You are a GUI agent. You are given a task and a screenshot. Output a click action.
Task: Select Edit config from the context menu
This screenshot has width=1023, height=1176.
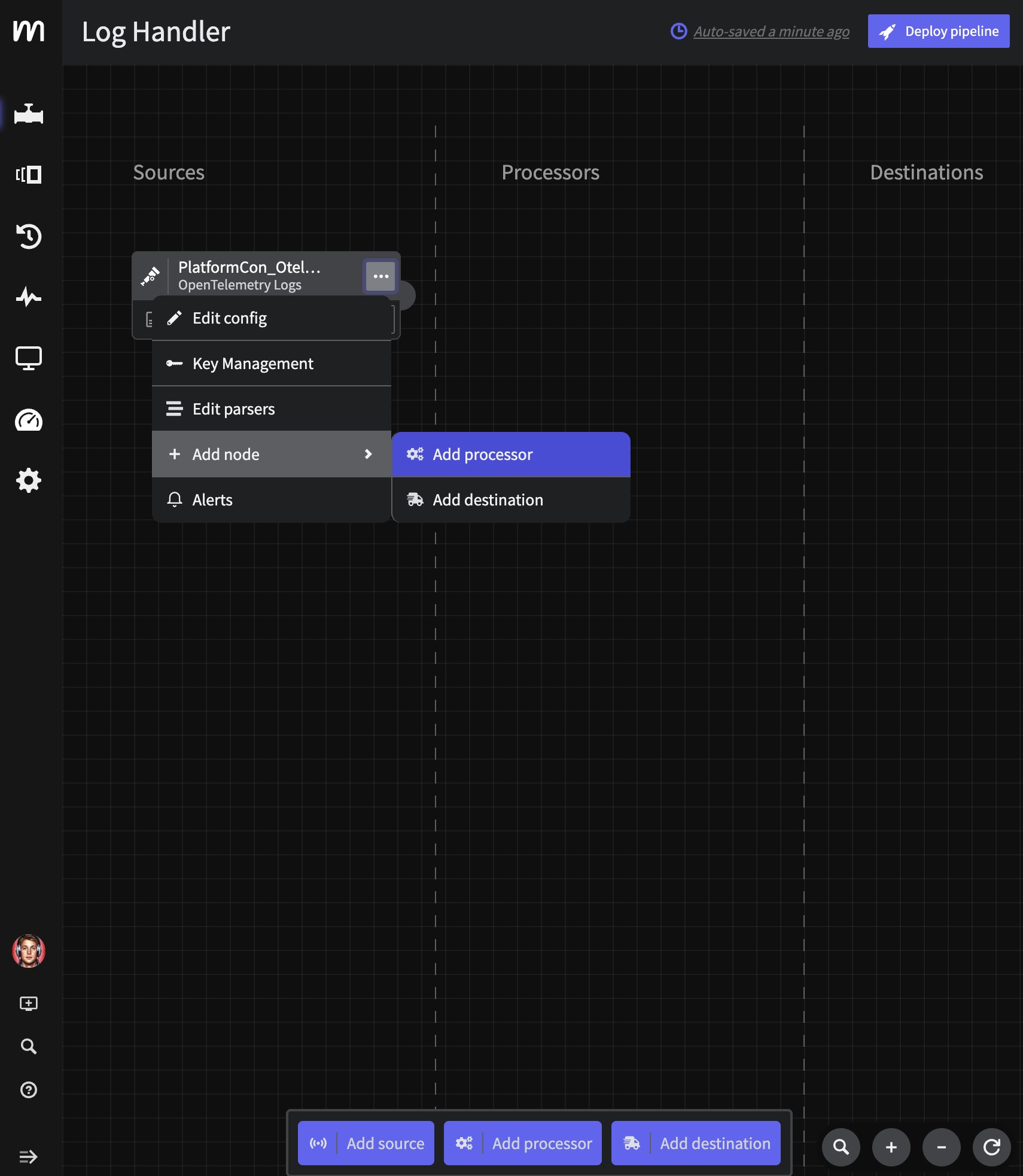click(x=230, y=318)
